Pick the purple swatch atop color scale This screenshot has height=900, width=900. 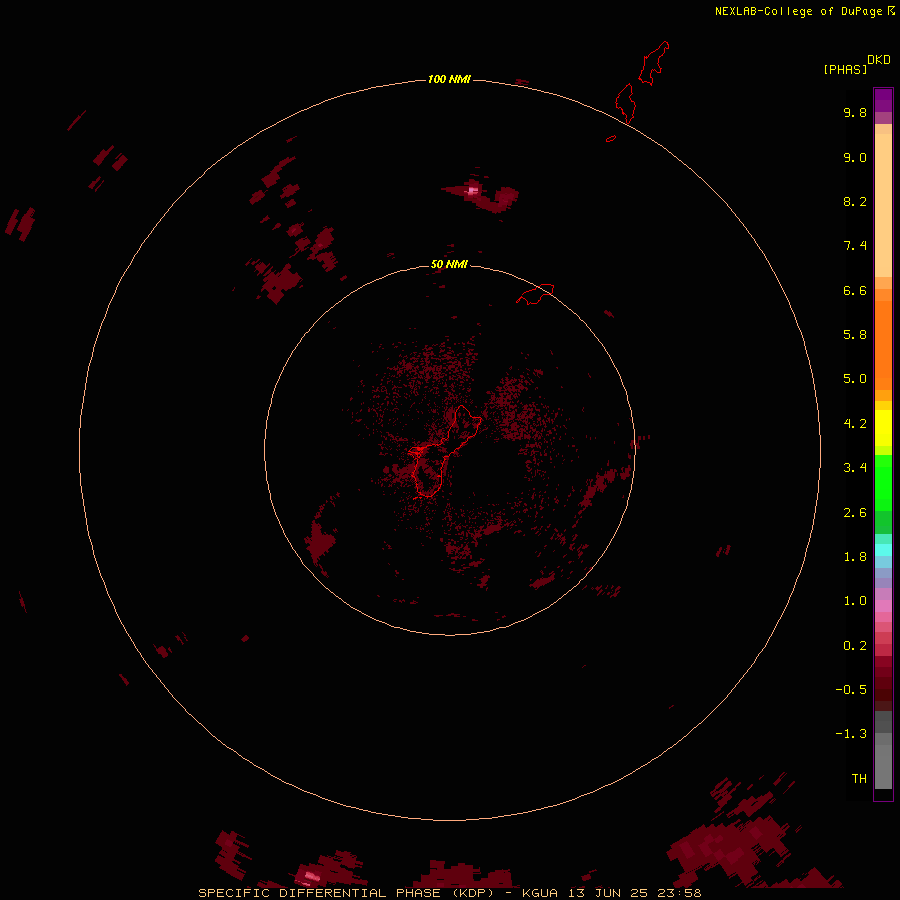pyautogui.click(x=883, y=100)
